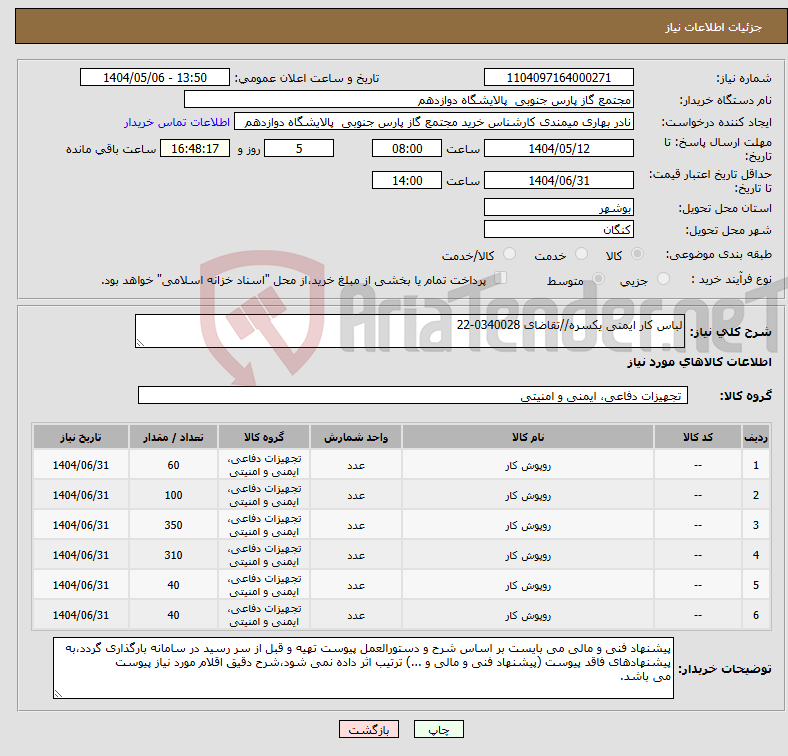788x756 pixels.
Task: Click the remaining time field 16:48:17
Action: point(195,149)
